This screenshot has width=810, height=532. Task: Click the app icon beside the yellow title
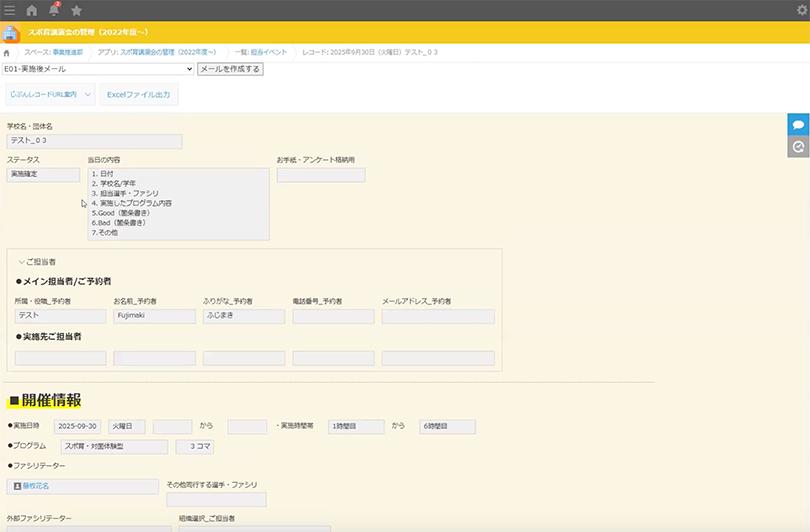click(x=11, y=33)
